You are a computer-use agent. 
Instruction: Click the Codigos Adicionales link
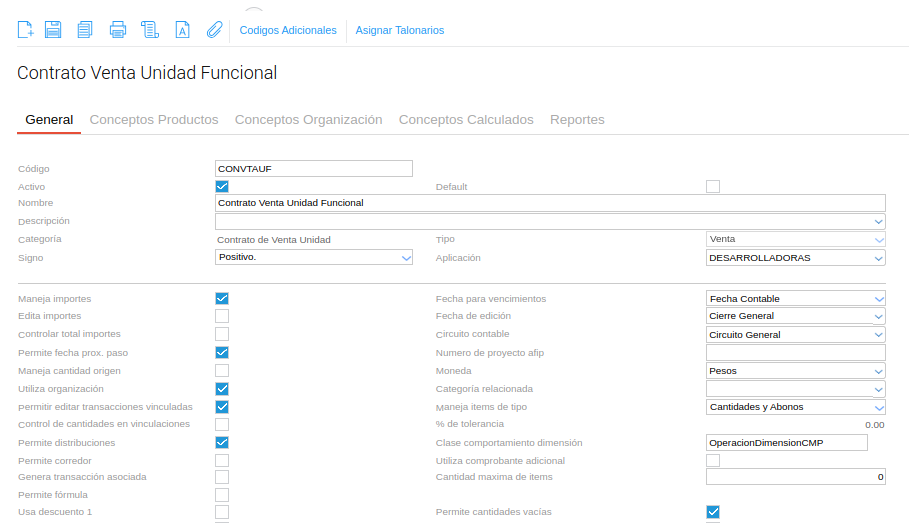[x=288, y=30]
